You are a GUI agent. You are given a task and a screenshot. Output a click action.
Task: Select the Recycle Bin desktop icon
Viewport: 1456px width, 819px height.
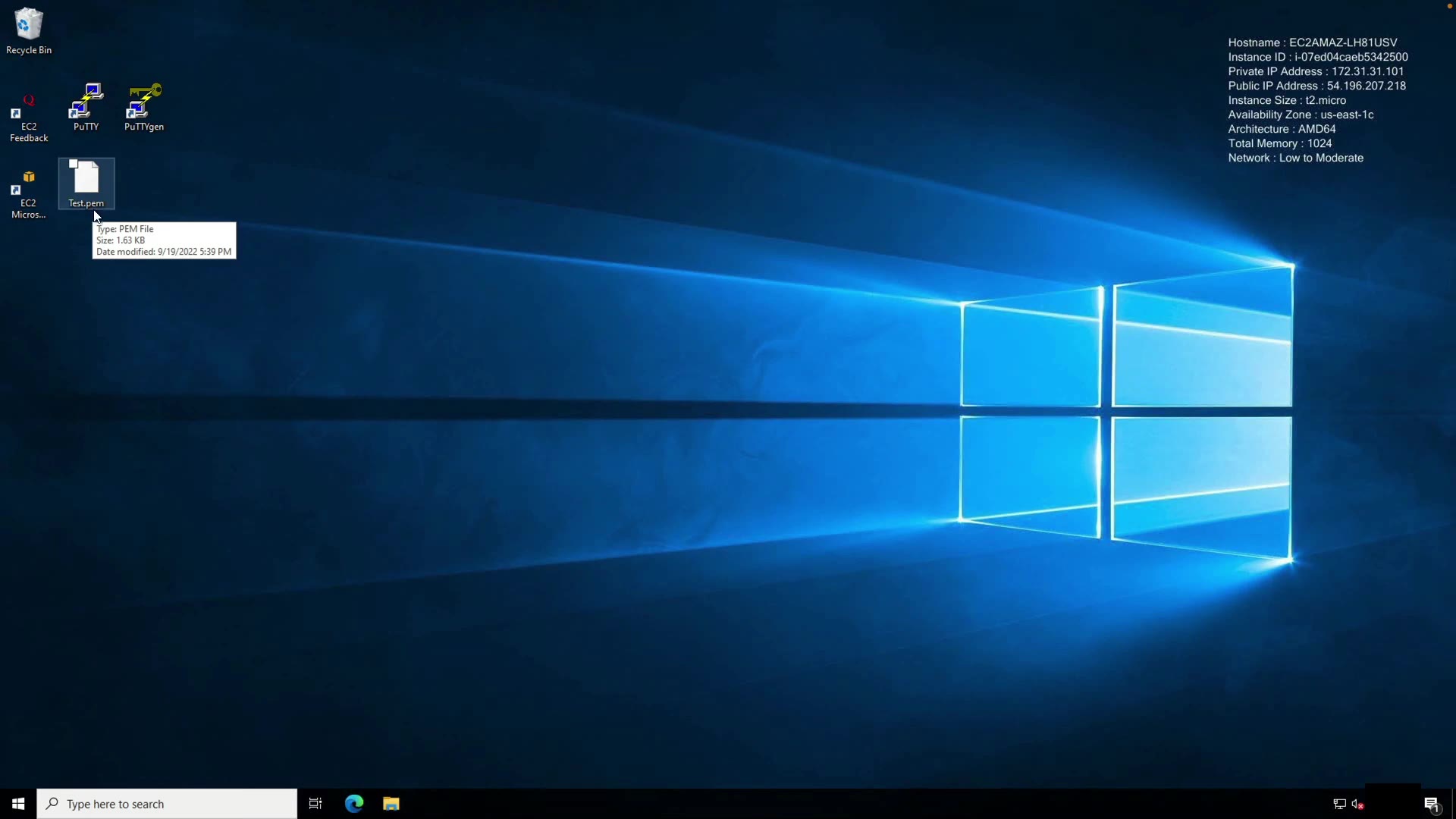(29, 24)
